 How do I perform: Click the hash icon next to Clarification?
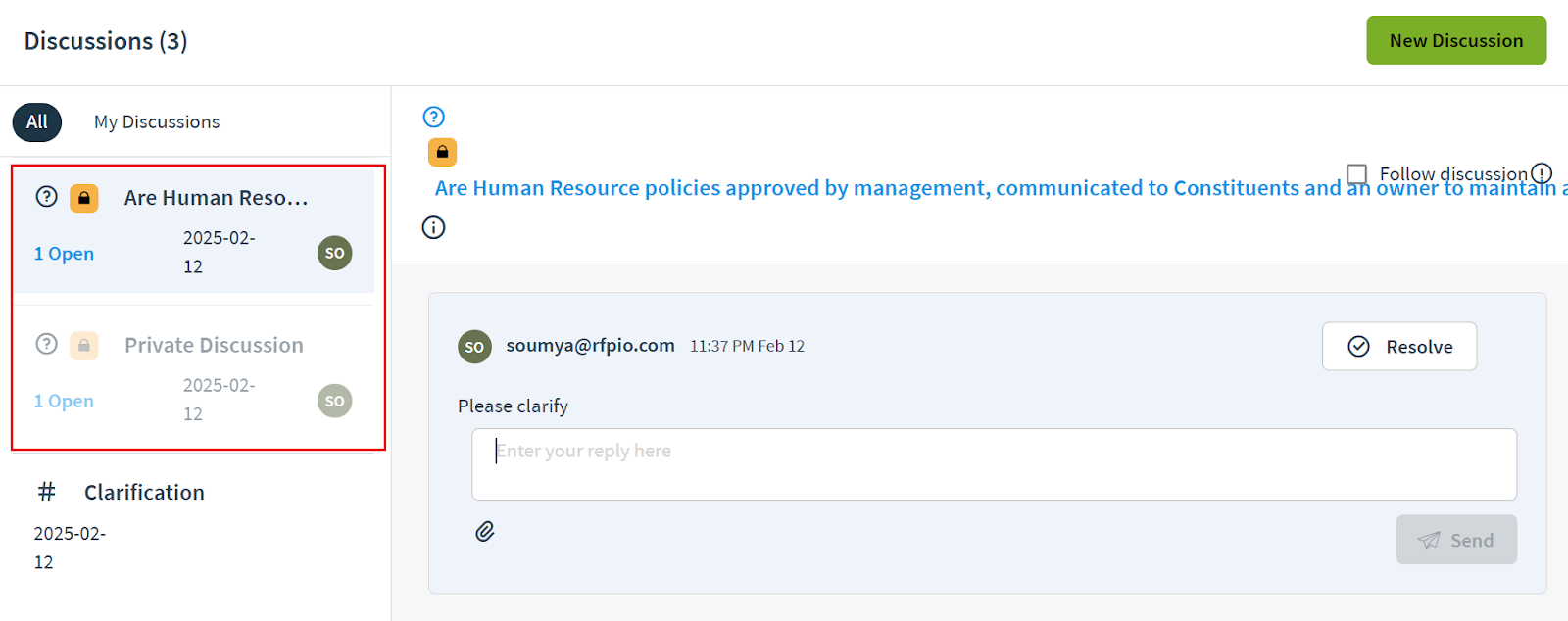[46, 492]
